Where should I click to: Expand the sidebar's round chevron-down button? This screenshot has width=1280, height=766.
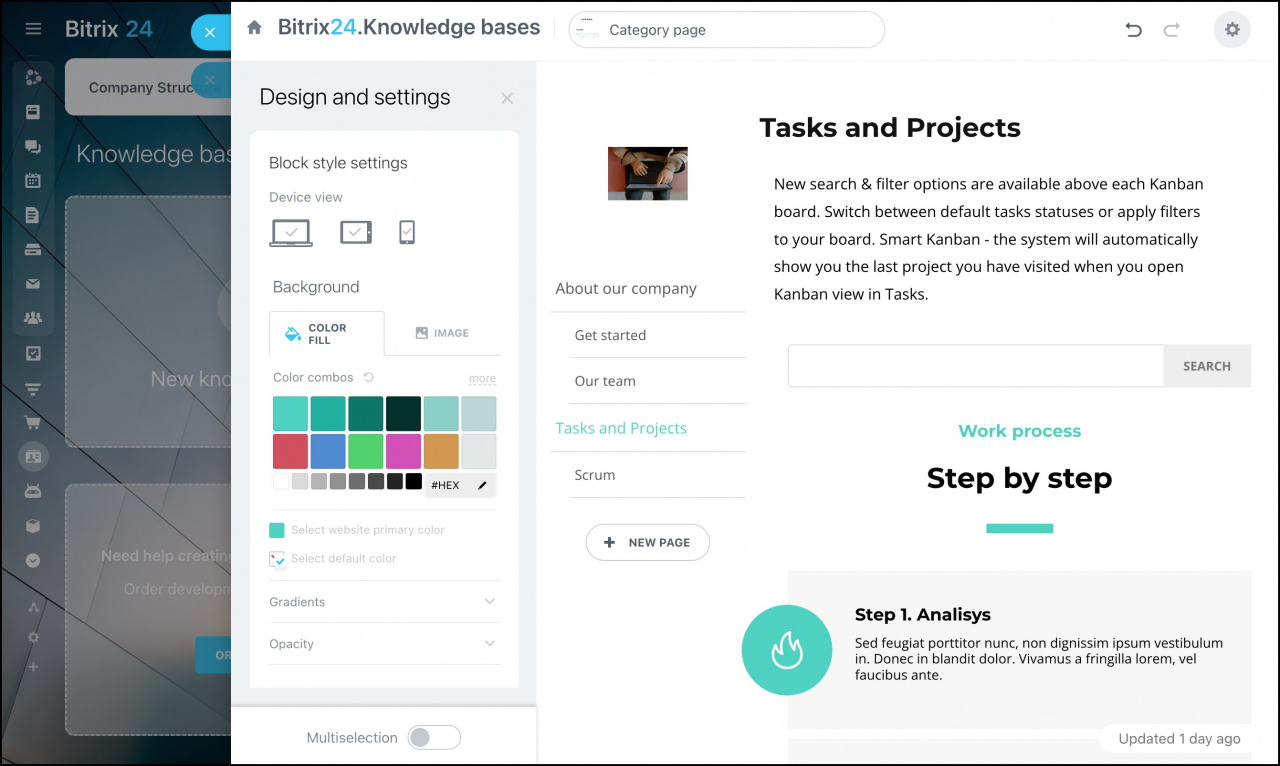pos(33,561)
